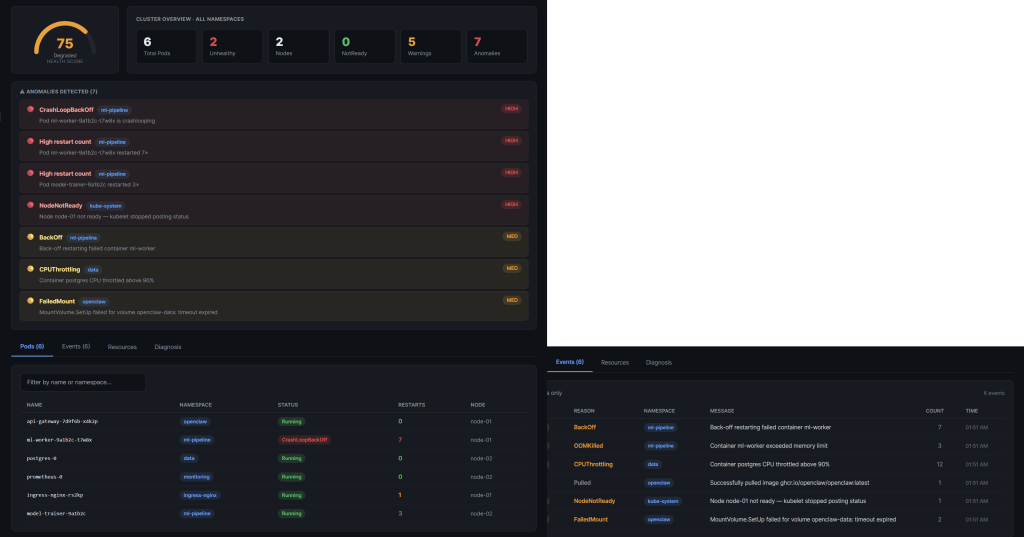Open api-gateway pod in the pods table
Screen dimensions: 1024x537
(62, 421)
